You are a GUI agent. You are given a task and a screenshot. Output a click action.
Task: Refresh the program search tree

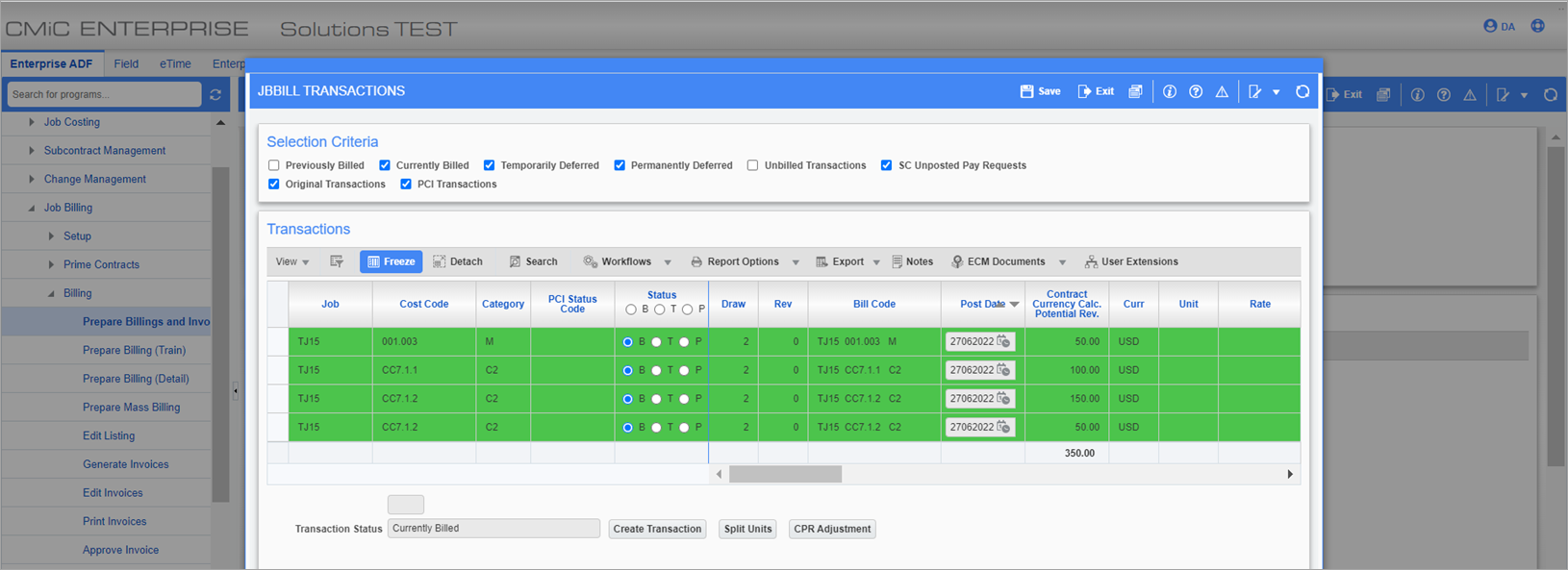(215, 94)
